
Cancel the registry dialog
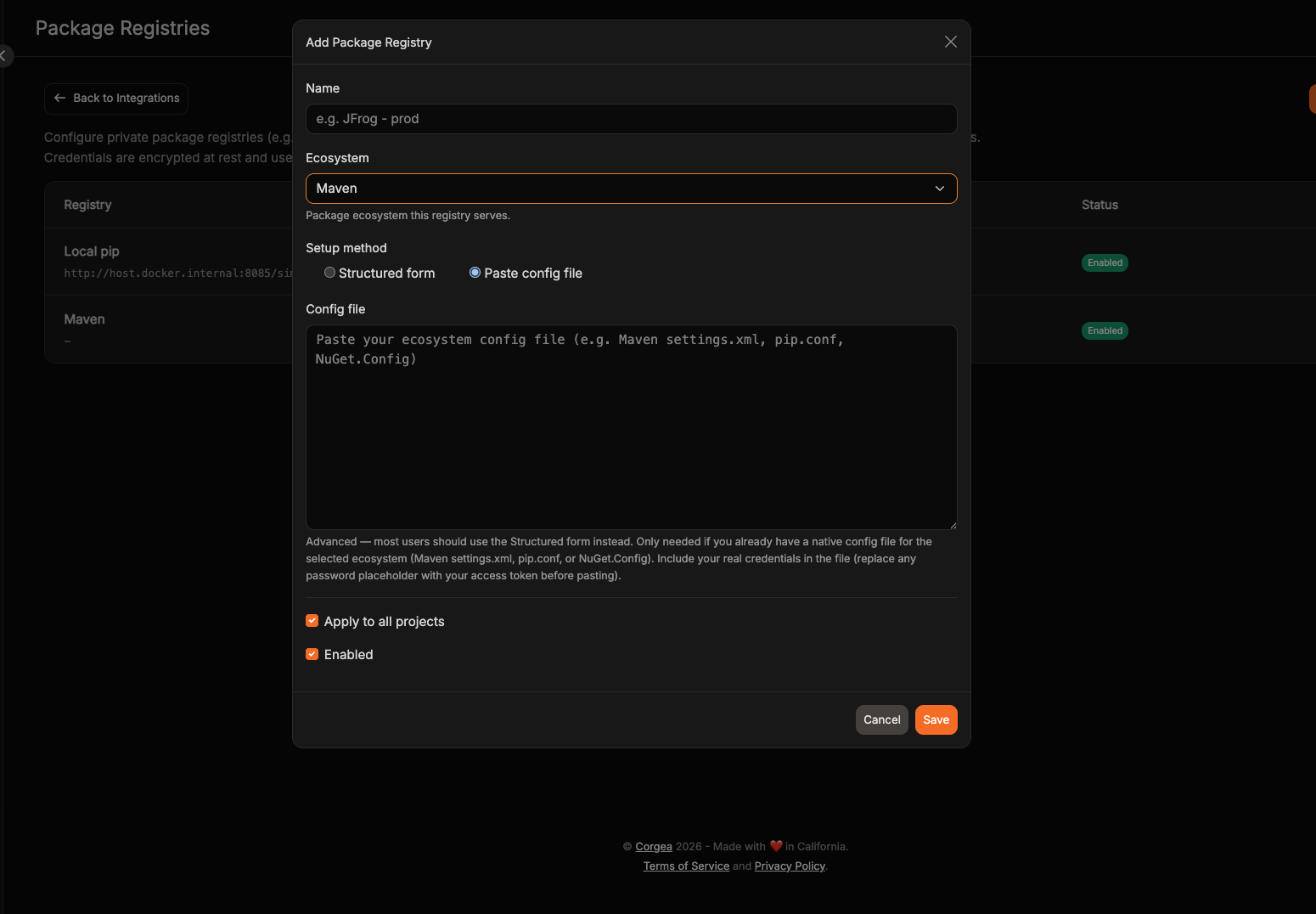tap(881, 719)
